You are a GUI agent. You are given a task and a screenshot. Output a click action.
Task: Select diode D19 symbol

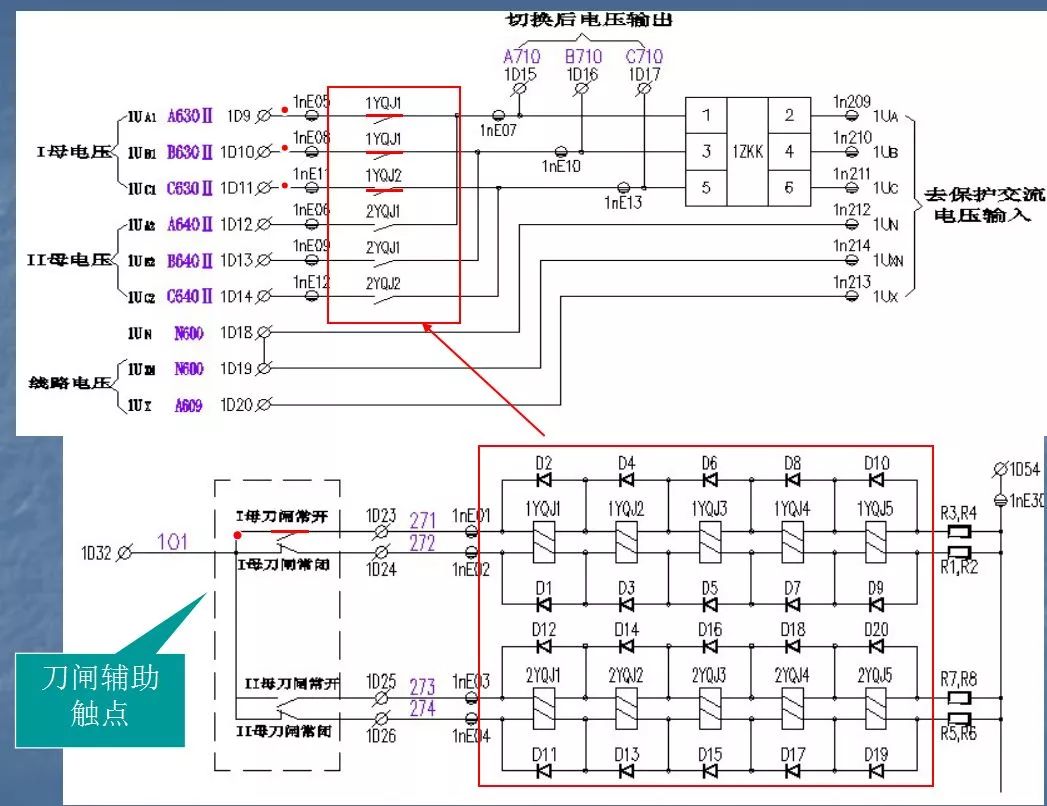(x=876, y=771)
